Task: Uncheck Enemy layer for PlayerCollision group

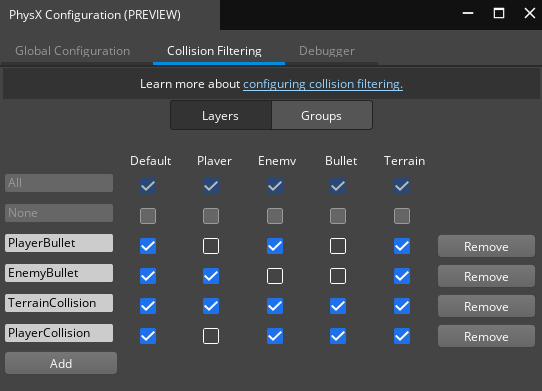Action: point(275,336)
